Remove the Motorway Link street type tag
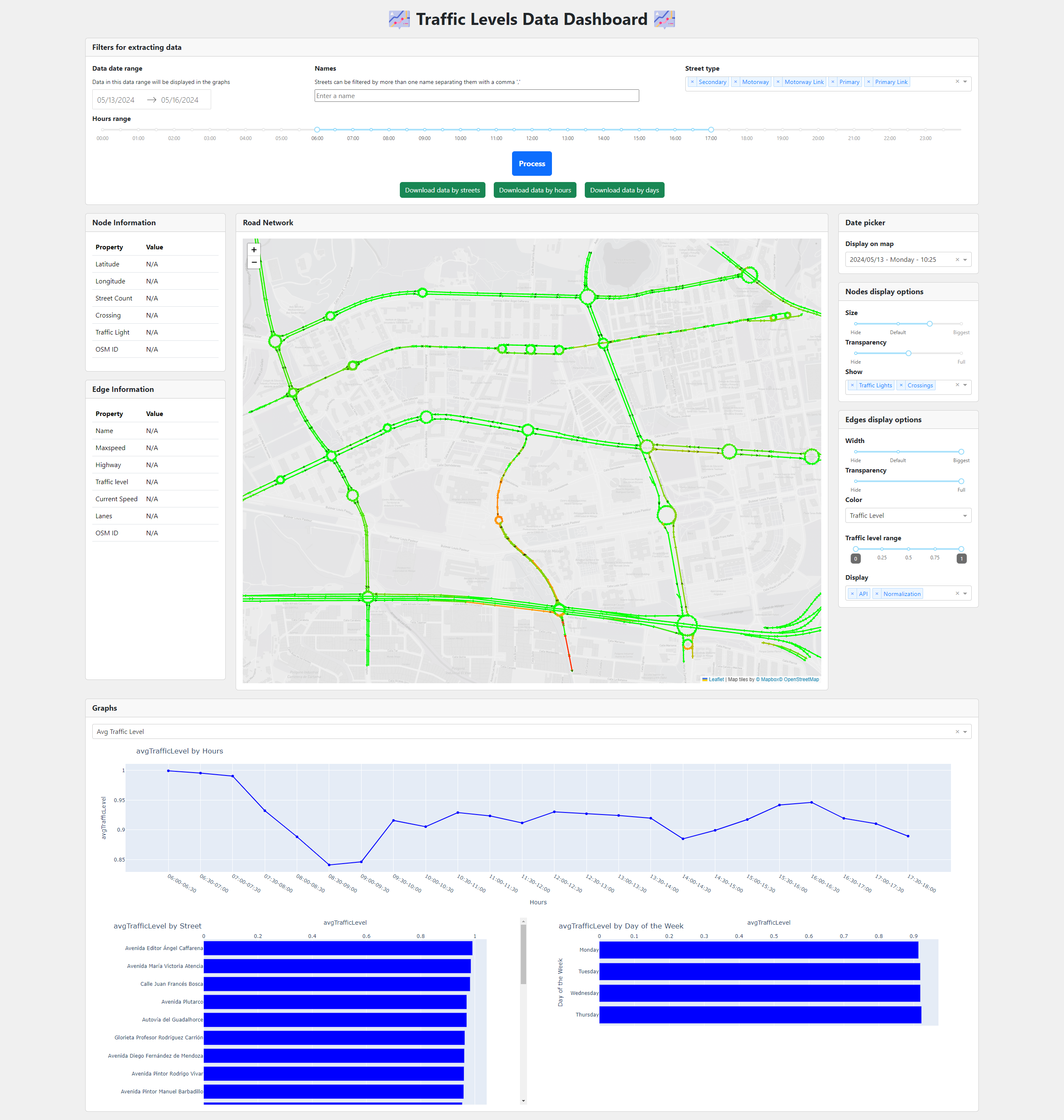 778,82
